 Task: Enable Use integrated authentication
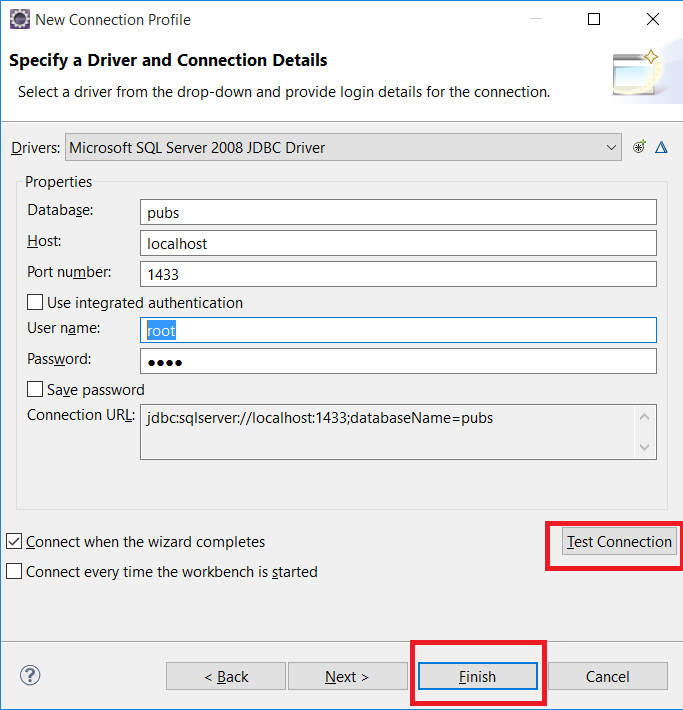(35, 302)
